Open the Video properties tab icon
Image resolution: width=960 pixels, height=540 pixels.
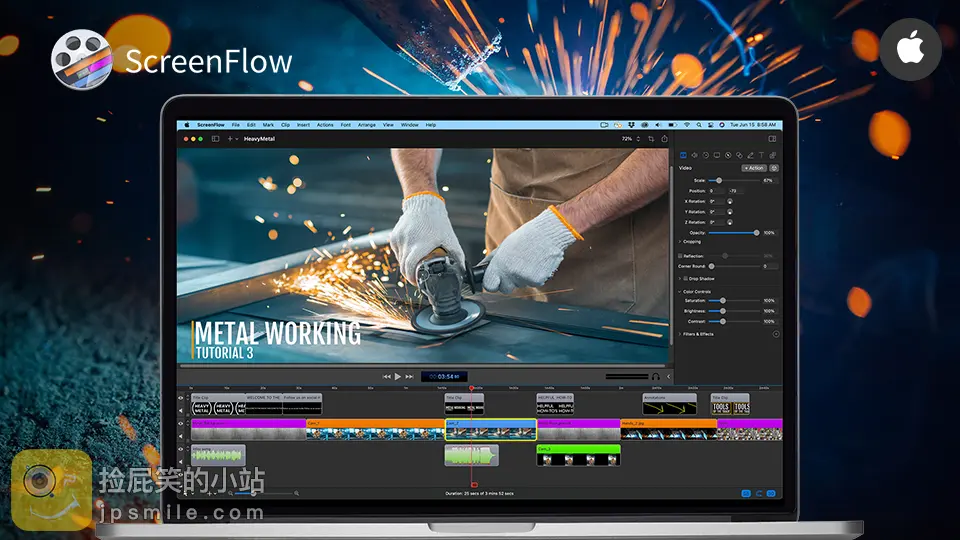(684, 155)
